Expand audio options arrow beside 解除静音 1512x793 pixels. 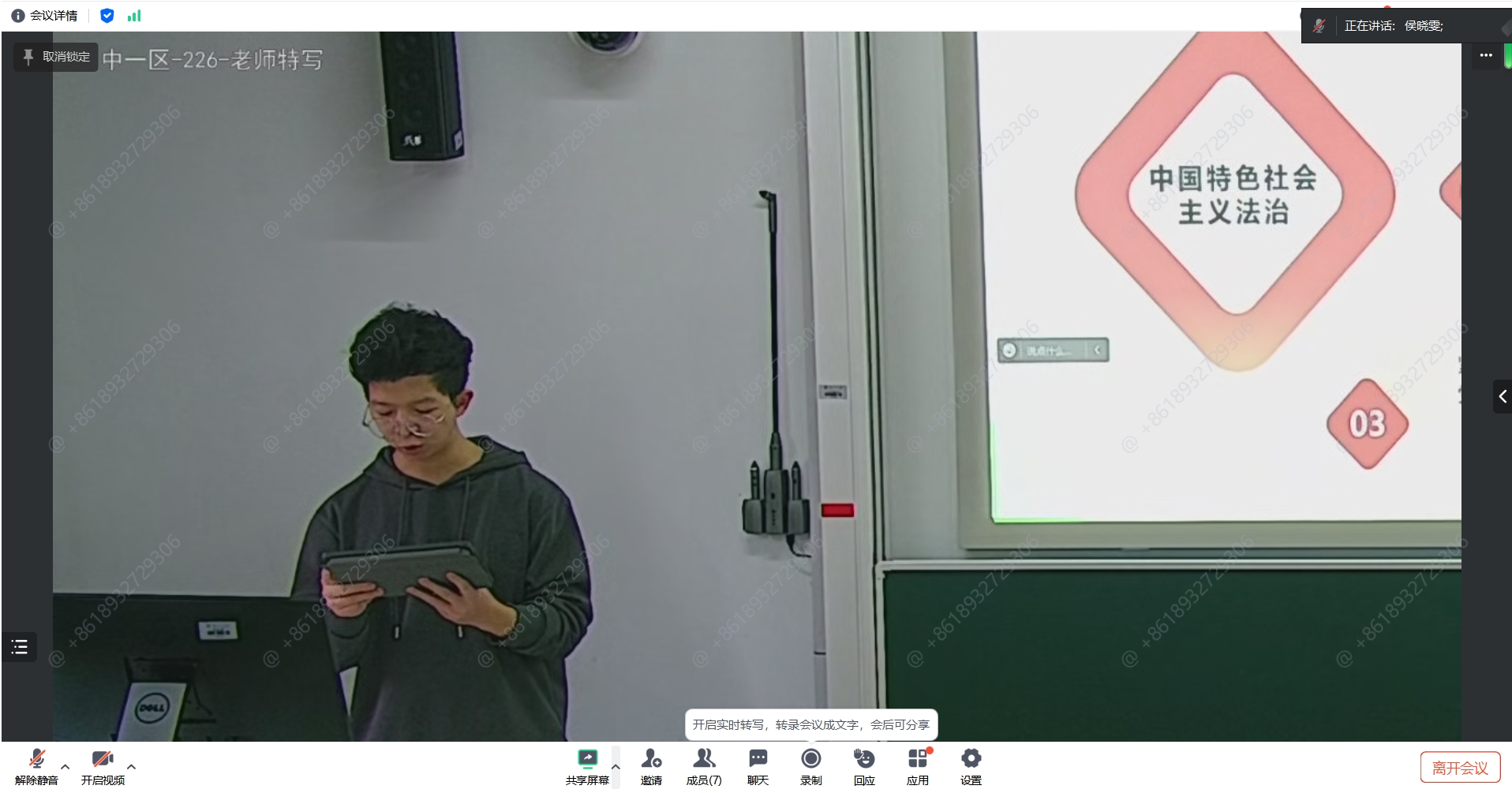pos(65,766)
